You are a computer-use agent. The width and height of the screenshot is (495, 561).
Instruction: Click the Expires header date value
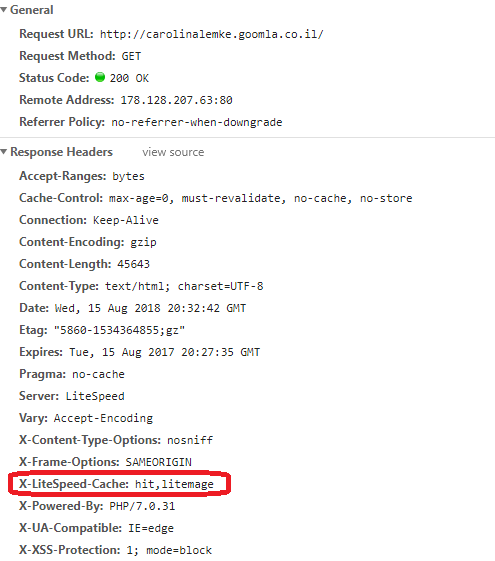pos(165,352)
